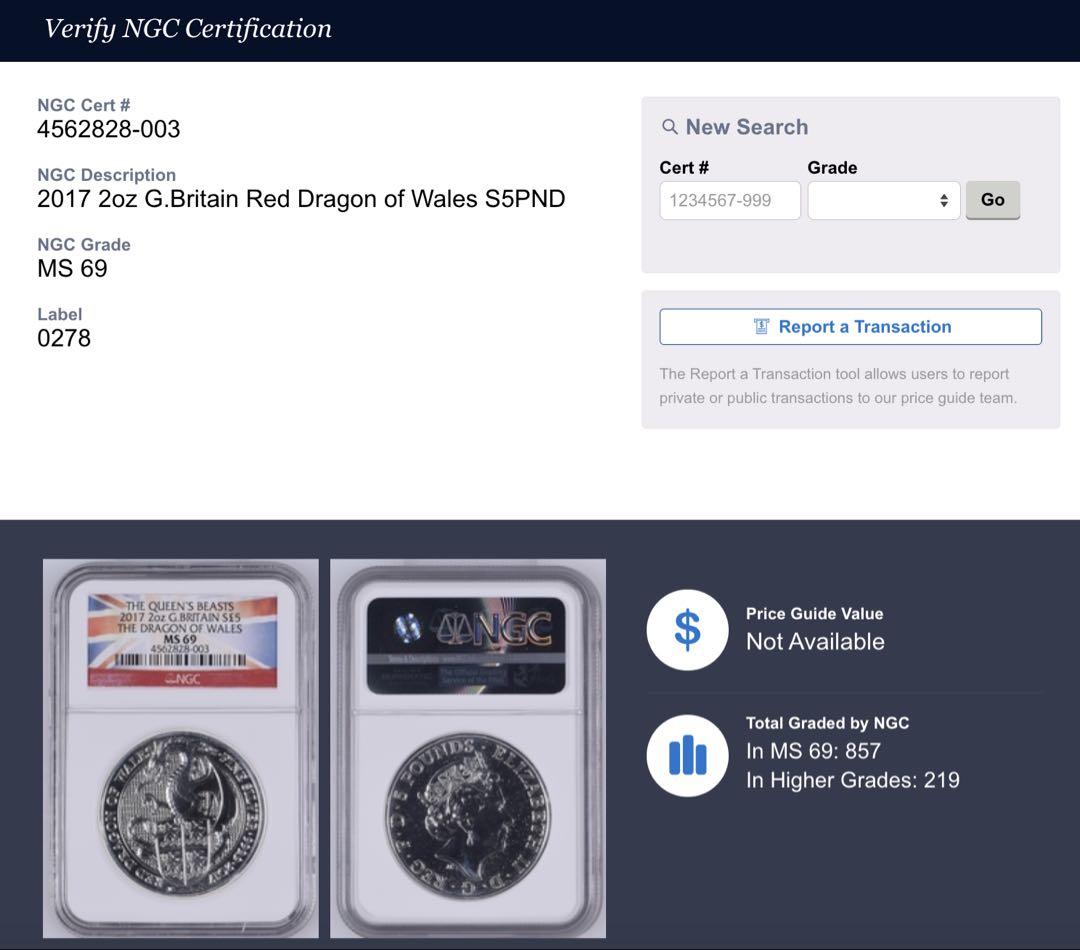Open the Grade dropdown
Screen dimensions: 1080x950
[884, 200]
